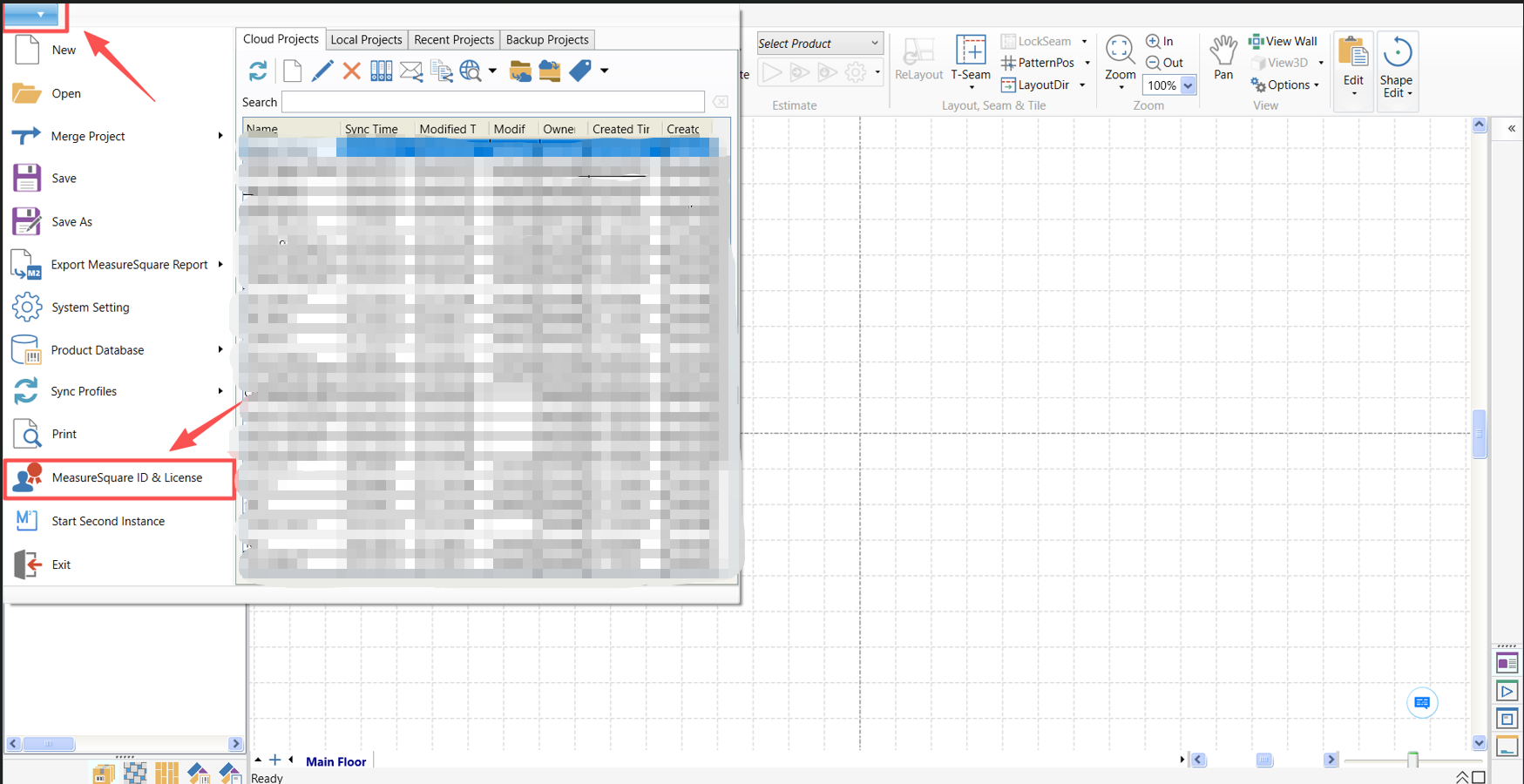Click the refresh icon in Cloud Projects toolbar
1524x784 pixels.
(x=258, y=71)
